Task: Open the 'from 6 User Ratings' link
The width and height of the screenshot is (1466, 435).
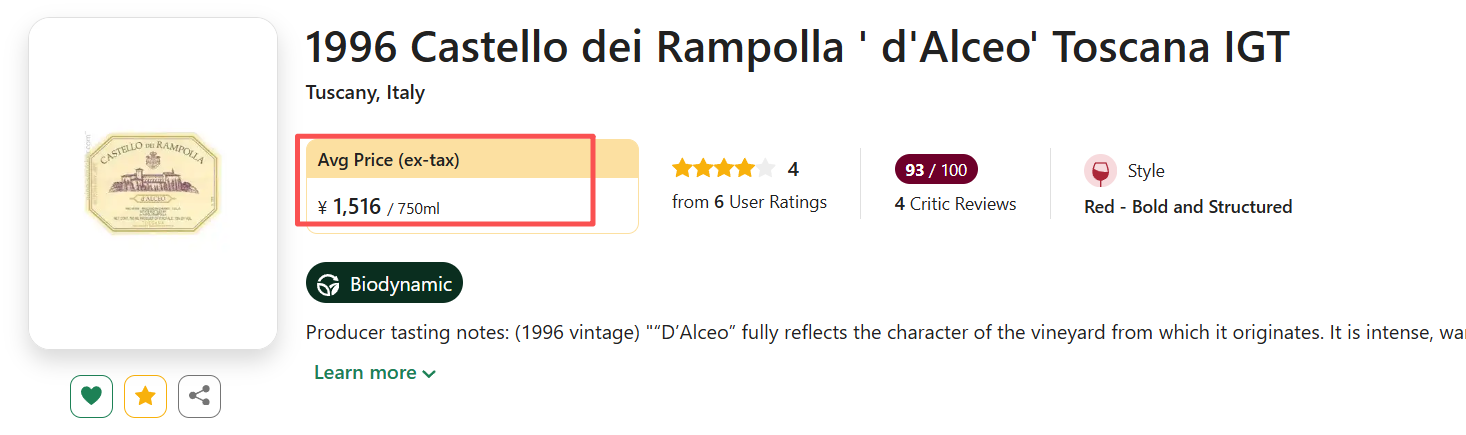Action: click(x=749, y=202)
